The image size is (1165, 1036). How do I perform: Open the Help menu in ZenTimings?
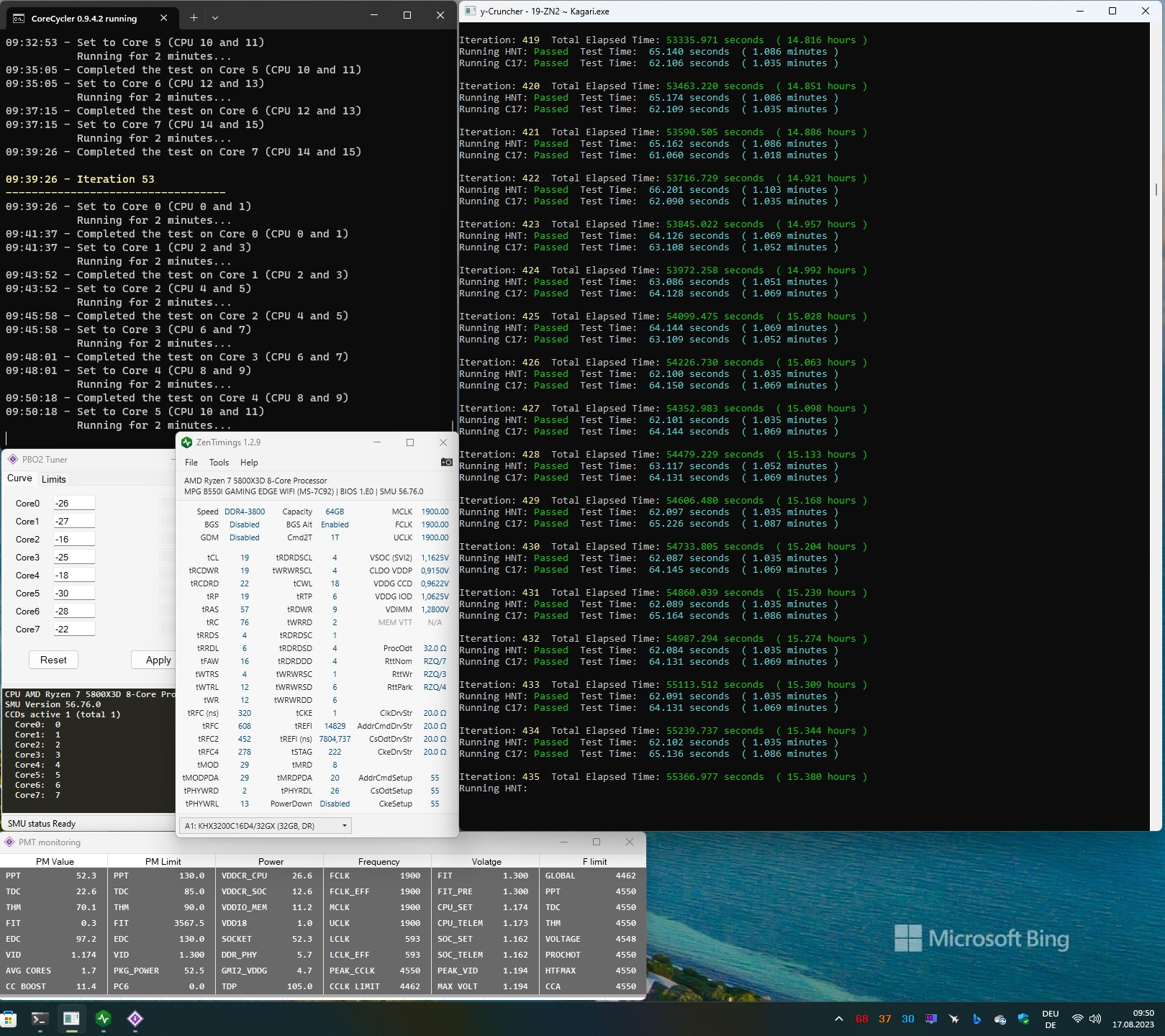click(x=249, y=463)
